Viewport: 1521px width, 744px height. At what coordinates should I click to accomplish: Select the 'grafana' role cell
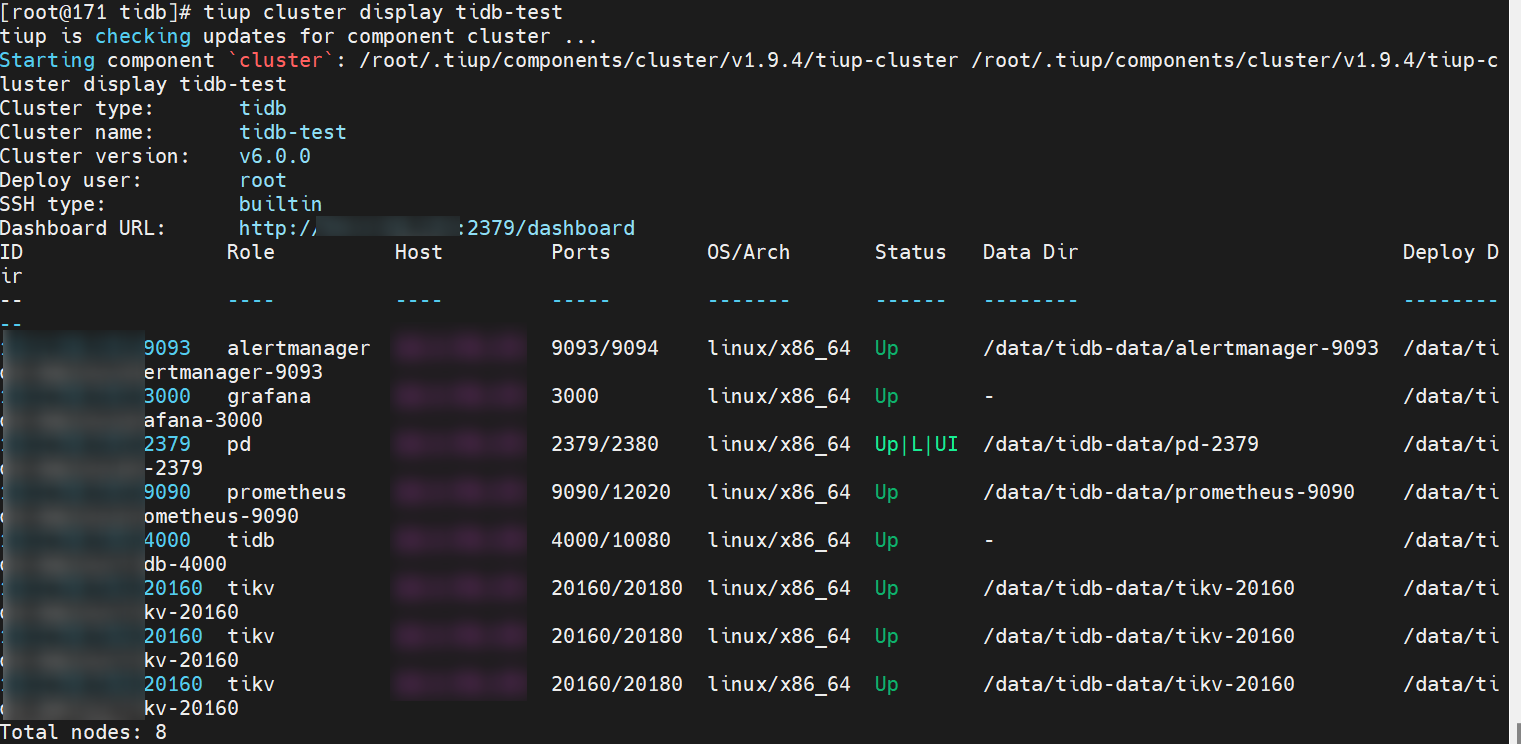[269, 396]
